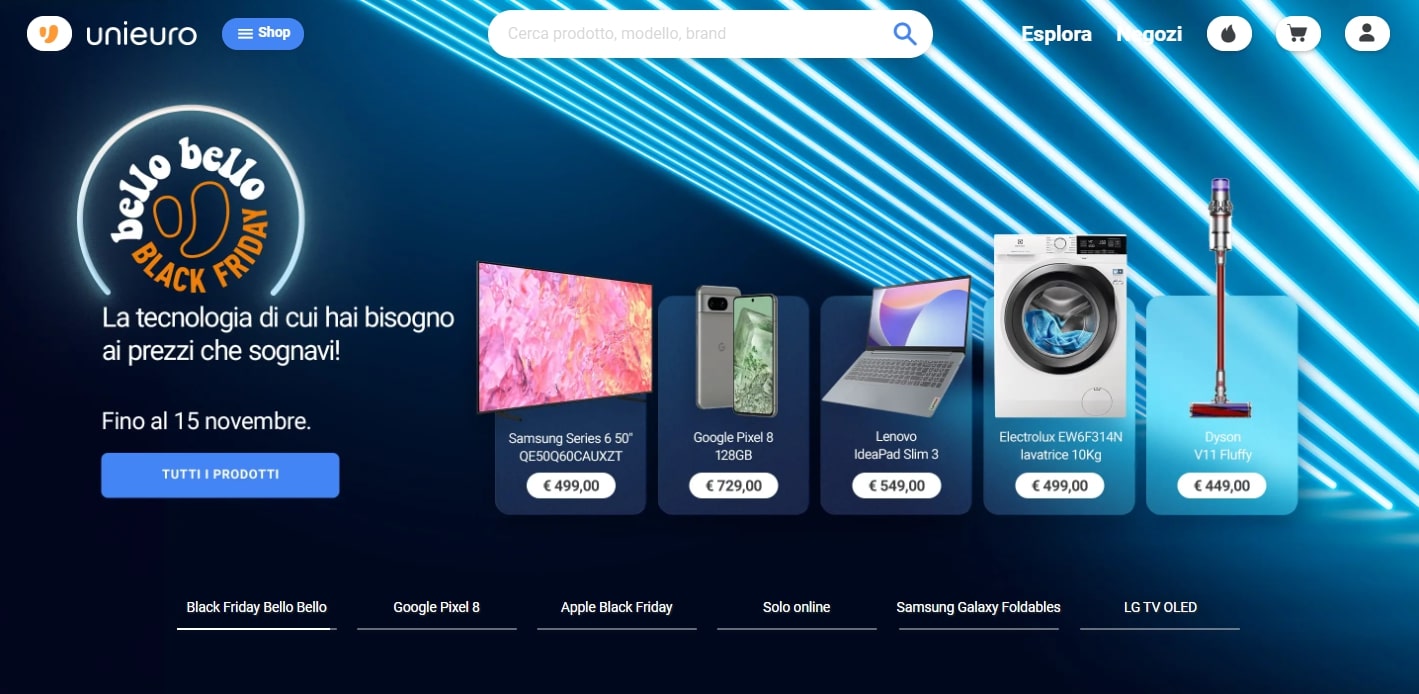Open Electrolux EW6F314N lavatrice product link
Image resolution: width=1419 pixels, height=694 pixels.
1060,446
